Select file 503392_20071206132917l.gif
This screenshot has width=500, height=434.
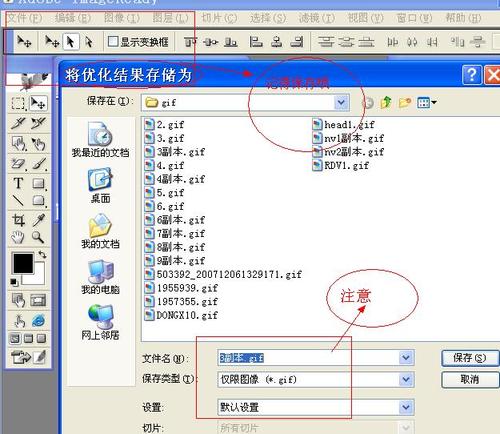click(223, 274)
